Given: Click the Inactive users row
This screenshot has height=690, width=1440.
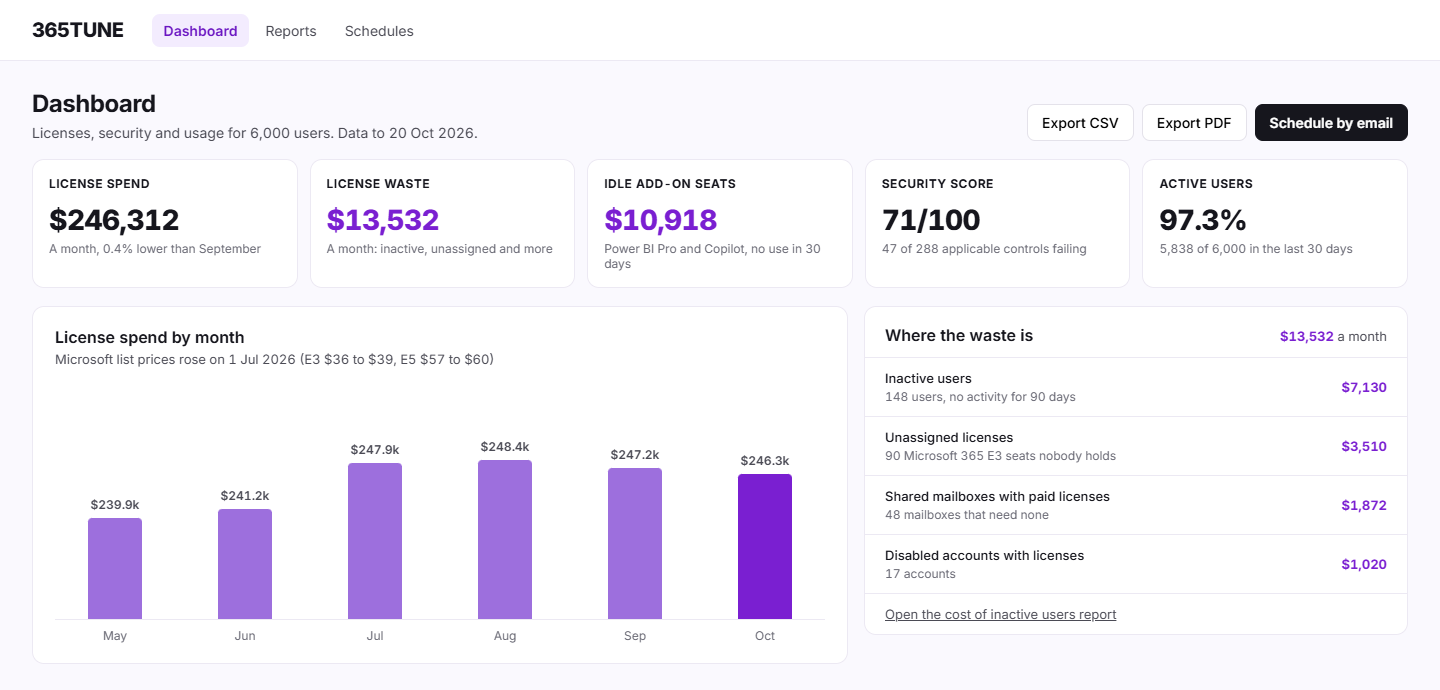Looking at the screenshot, I should click(1136, 387).
